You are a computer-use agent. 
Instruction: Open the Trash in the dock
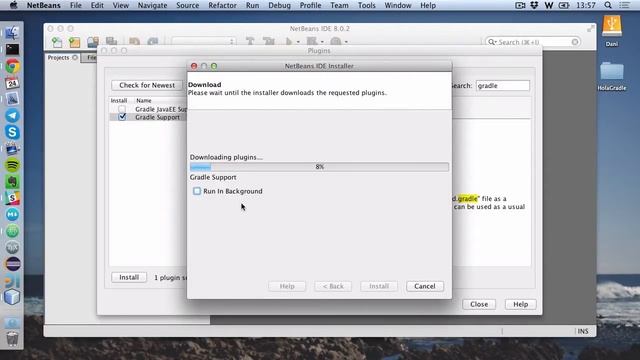tap(12, 338)
